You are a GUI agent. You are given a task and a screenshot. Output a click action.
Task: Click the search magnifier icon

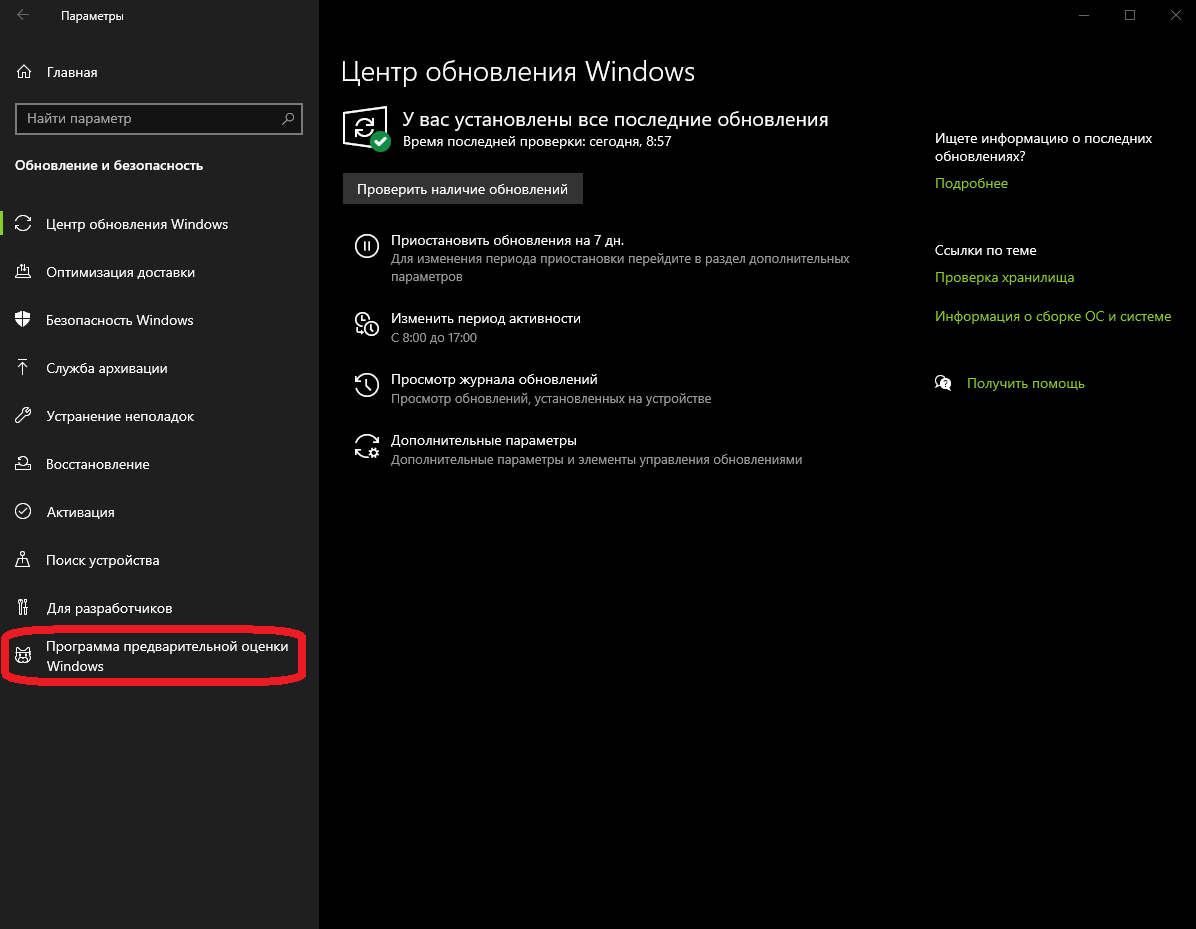pos(288,118)
